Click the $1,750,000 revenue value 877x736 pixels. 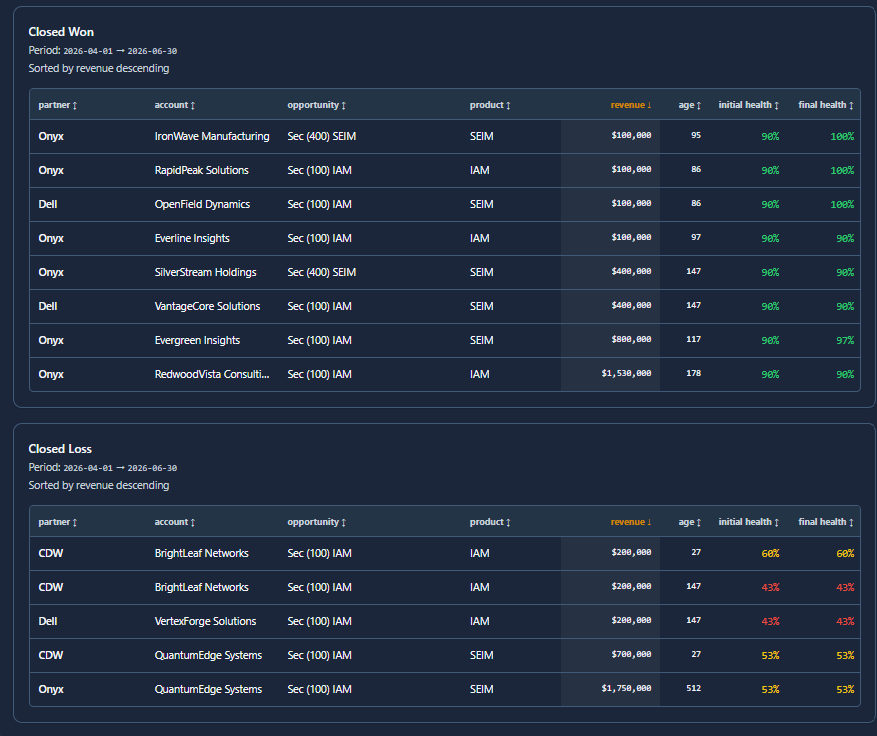point(626,688)
